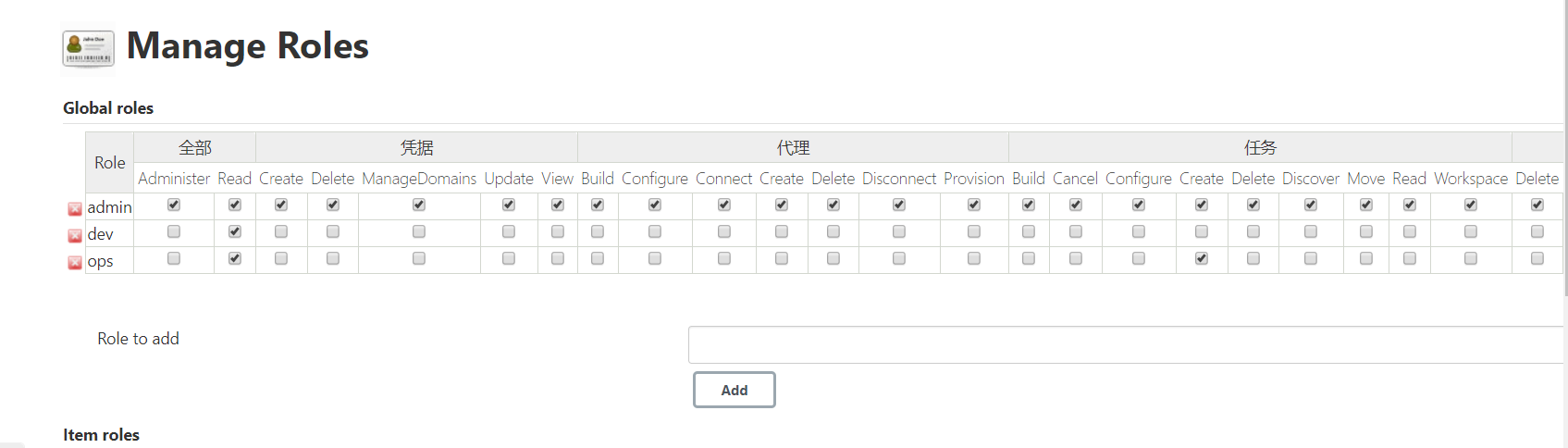Click the Manage Roles ID card icon
The height and width of the screenshot is (448, 1568).
click(x=88, y=48)
